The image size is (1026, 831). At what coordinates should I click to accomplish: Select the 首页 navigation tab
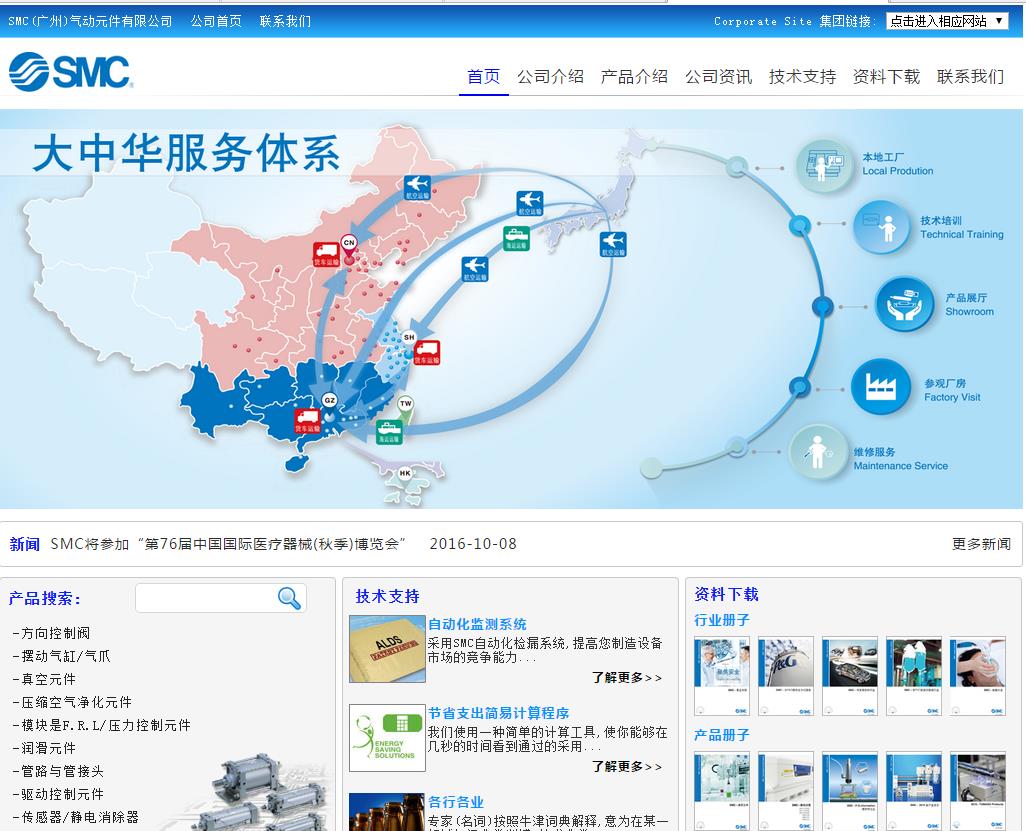pos(484,77)
